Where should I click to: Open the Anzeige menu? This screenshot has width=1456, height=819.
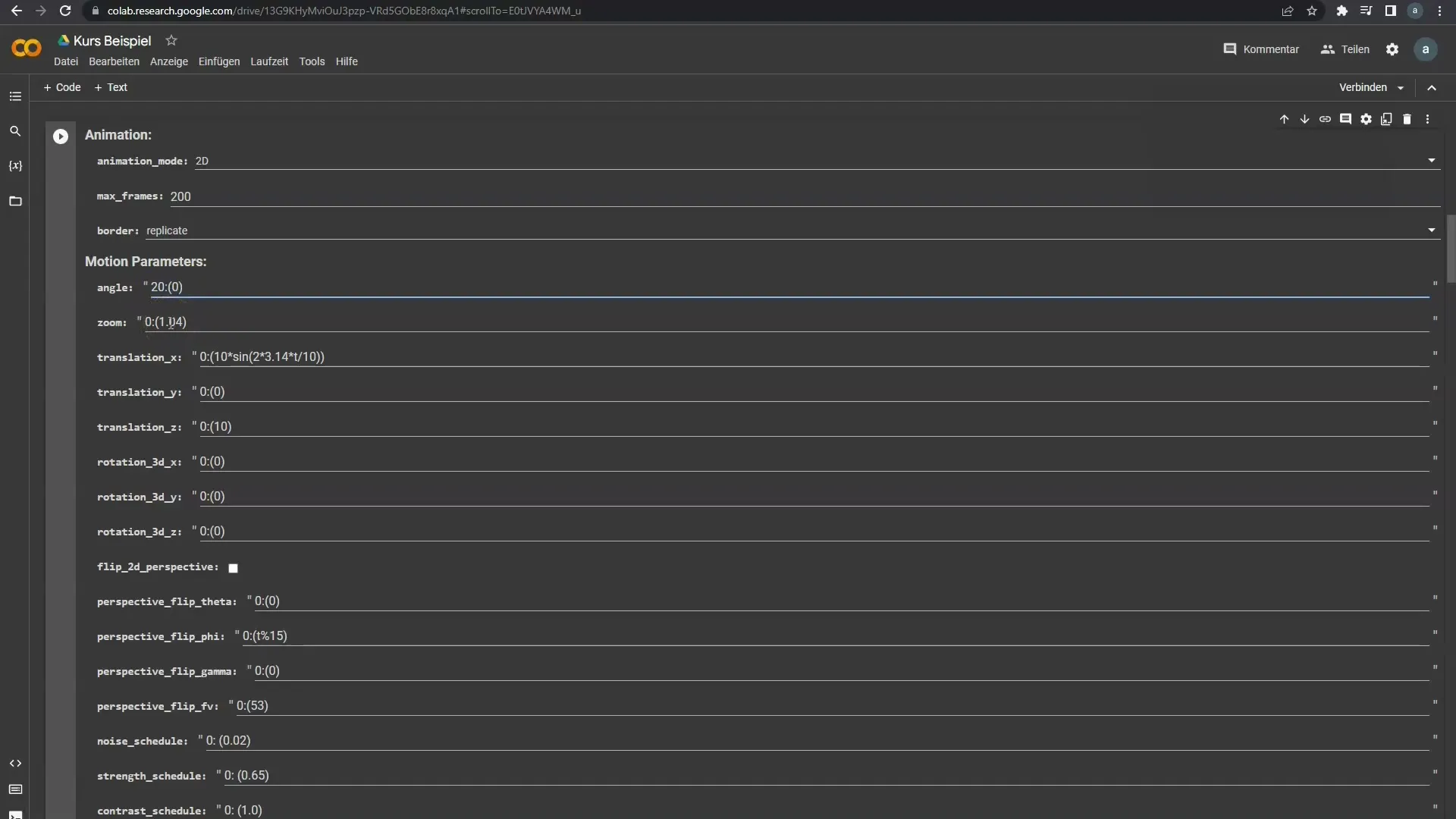(169, 61)
